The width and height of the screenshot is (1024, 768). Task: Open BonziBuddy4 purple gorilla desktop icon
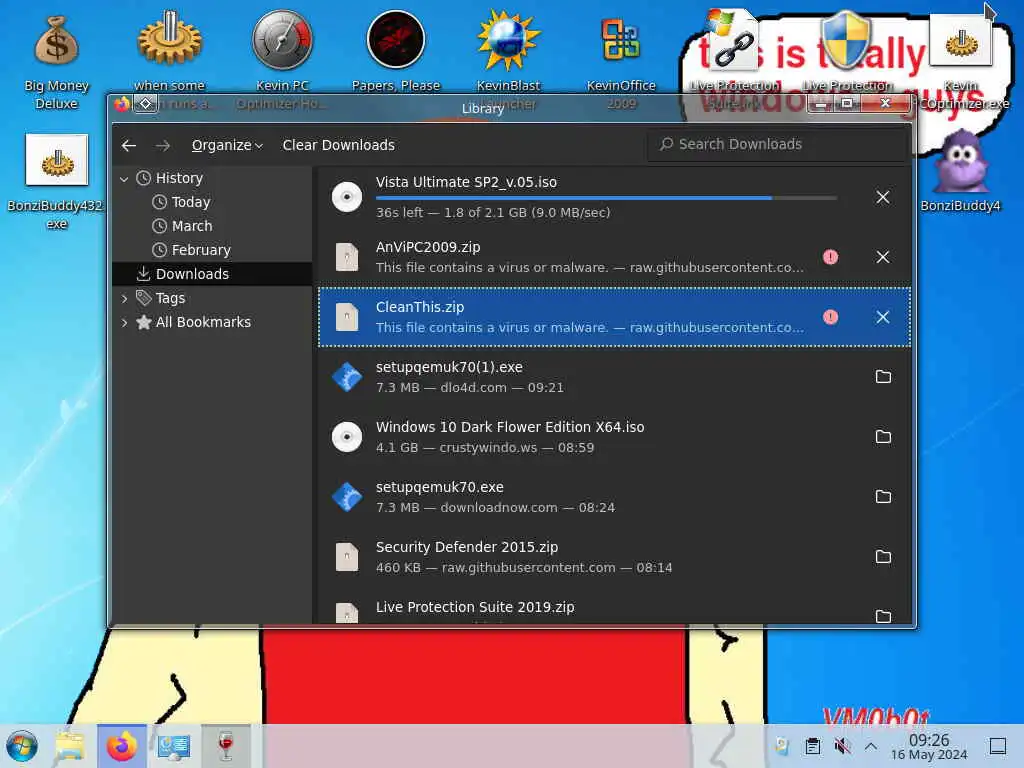pos(960,171)
